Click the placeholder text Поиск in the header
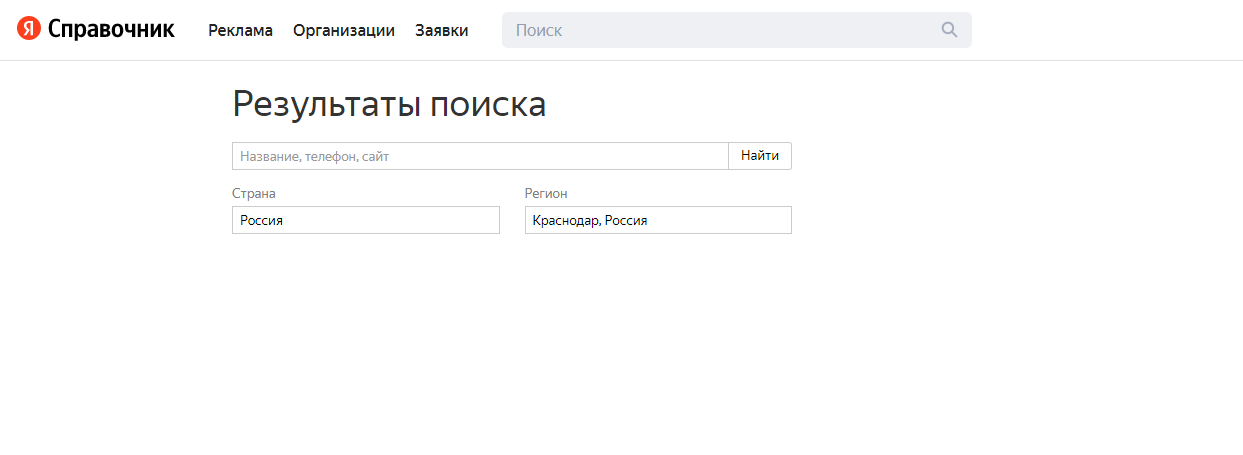The height and width of the screenshot is (455, 1243). [539, 30]
